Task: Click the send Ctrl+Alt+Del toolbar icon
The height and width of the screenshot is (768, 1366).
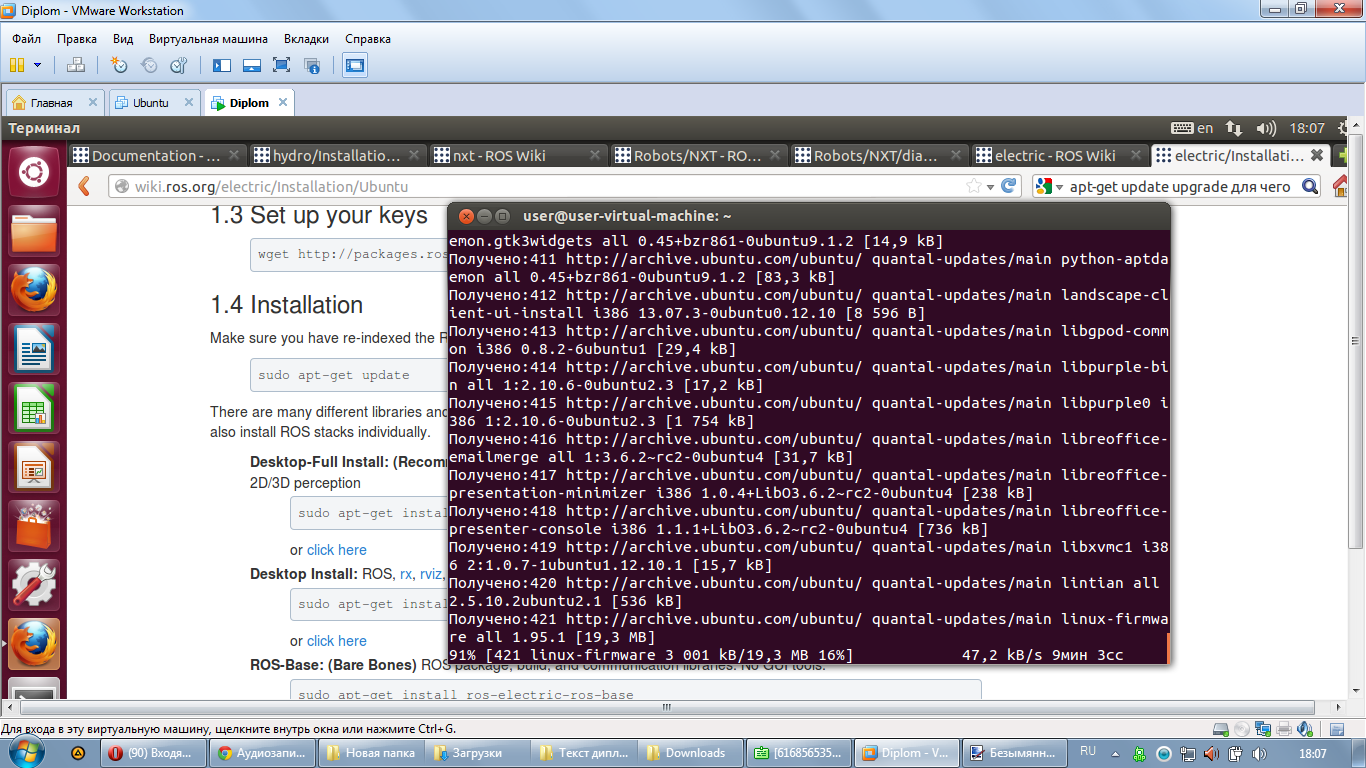Action: click(x=76, y=65)
